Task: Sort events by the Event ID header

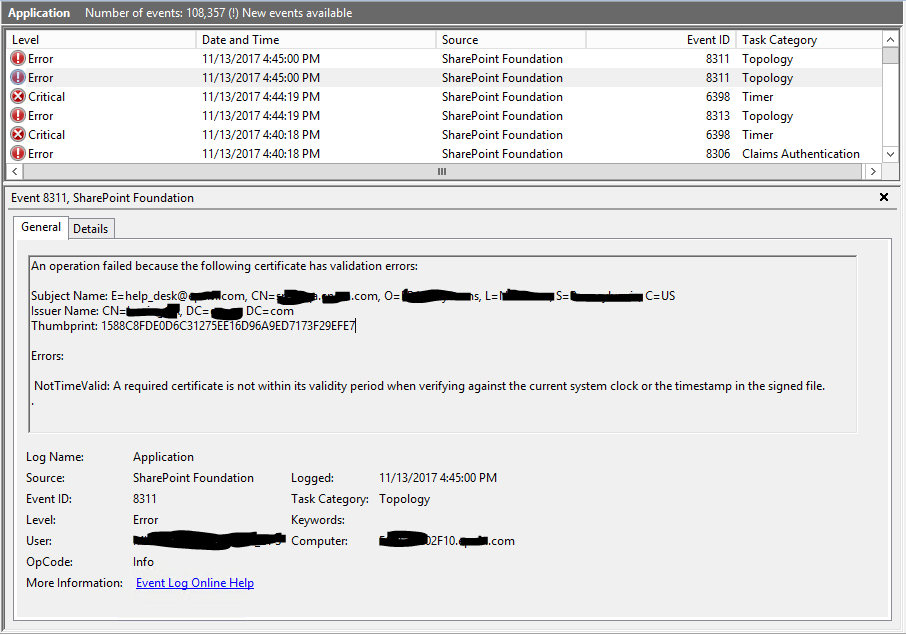Action: click(x=661, y=40)
